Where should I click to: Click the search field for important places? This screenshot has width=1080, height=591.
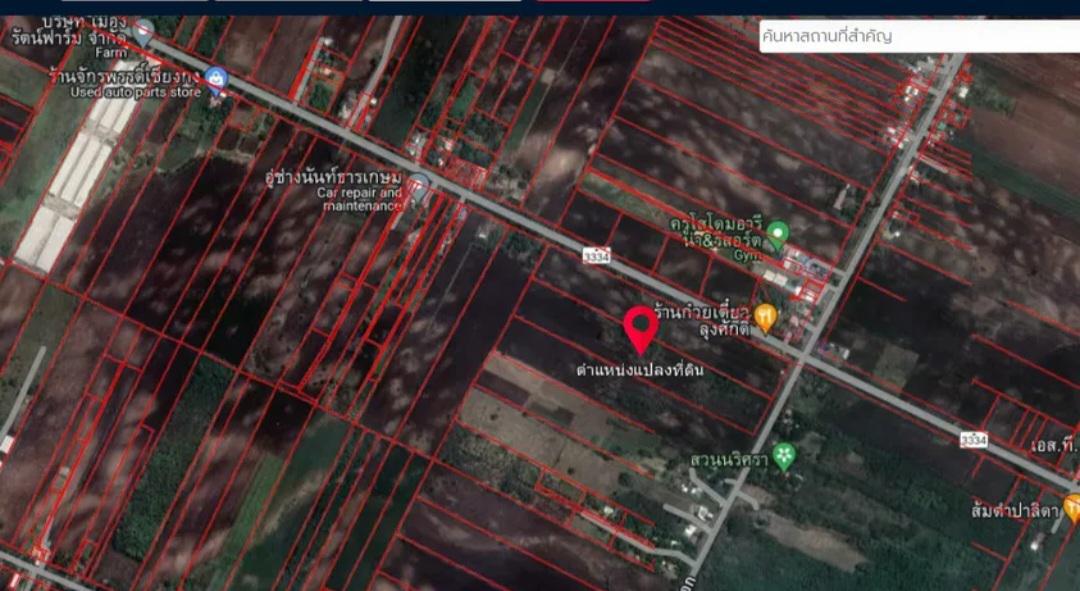919,36
